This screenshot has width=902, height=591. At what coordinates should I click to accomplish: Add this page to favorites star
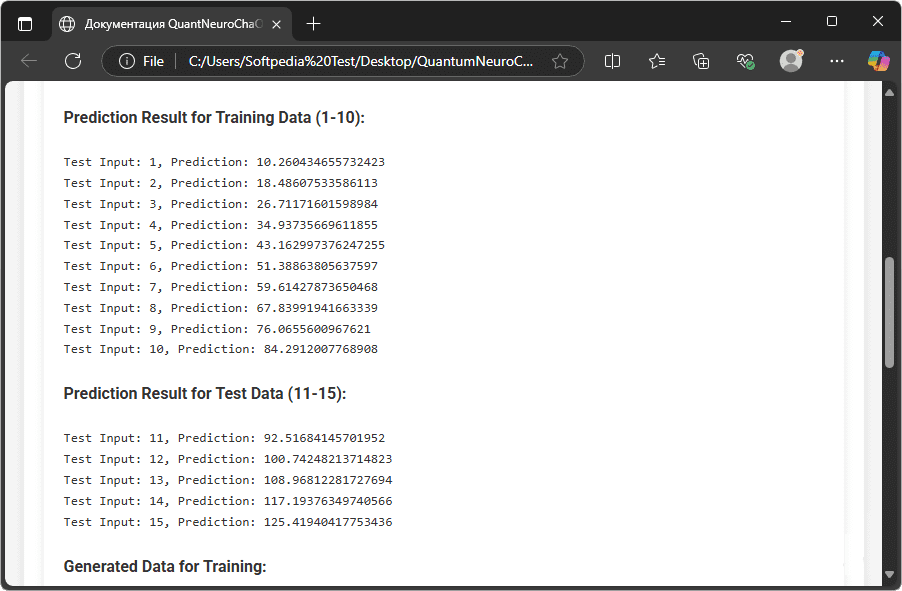point(560,61)
